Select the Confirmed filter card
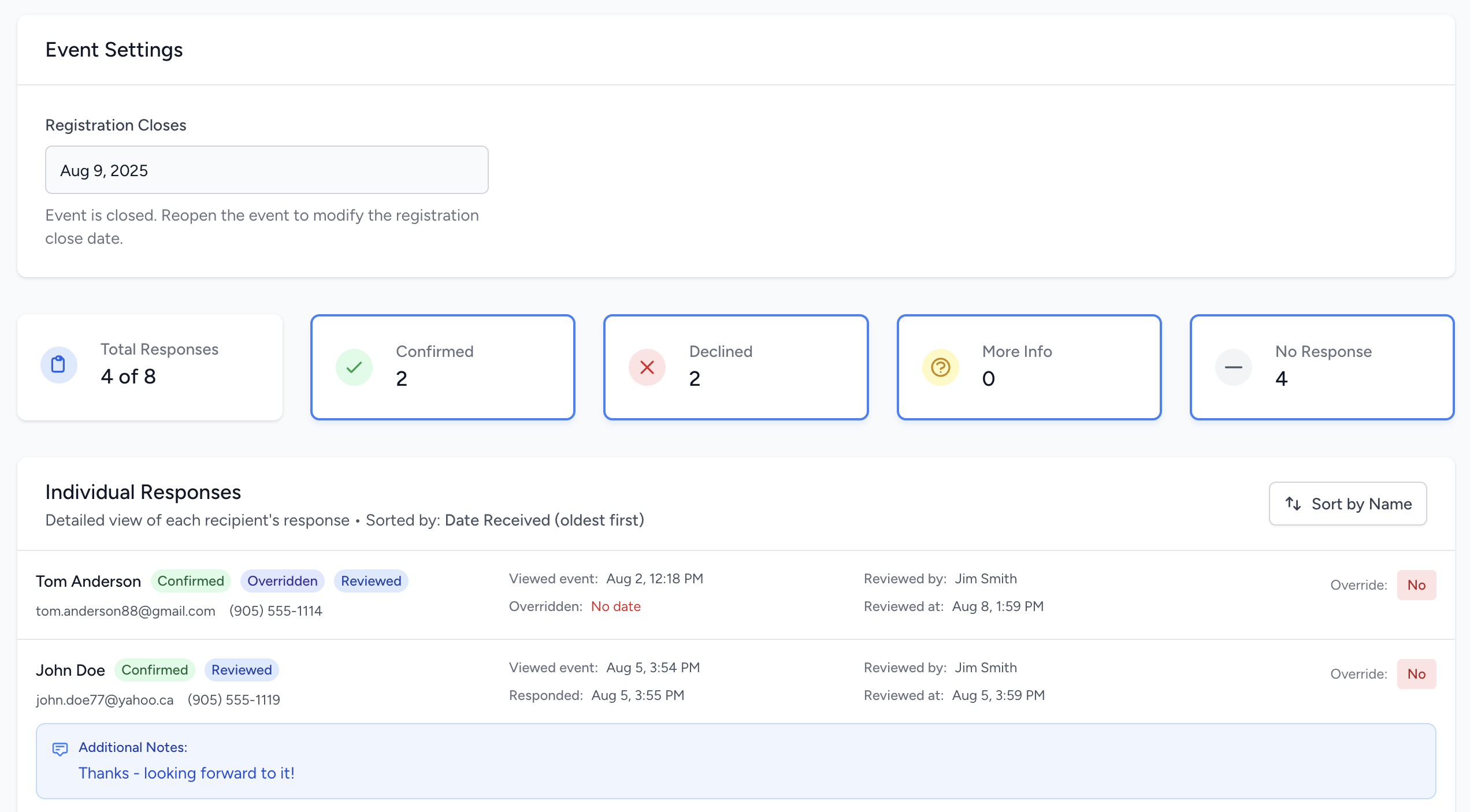 [x=442, y=367]
